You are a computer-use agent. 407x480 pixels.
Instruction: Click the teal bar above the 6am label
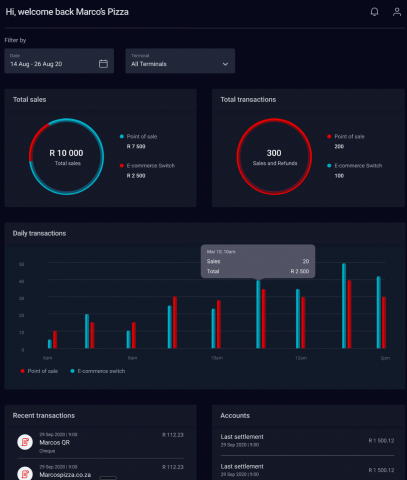click(50, 344)
